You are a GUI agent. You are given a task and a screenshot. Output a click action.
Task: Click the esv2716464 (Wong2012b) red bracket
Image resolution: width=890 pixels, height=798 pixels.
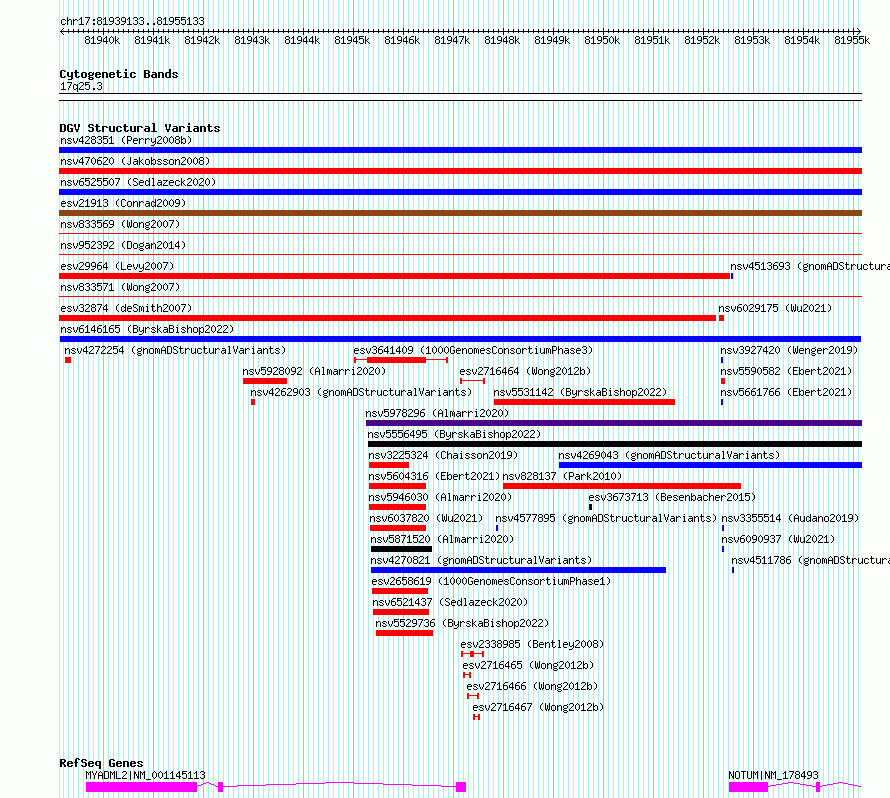[472, 381]
